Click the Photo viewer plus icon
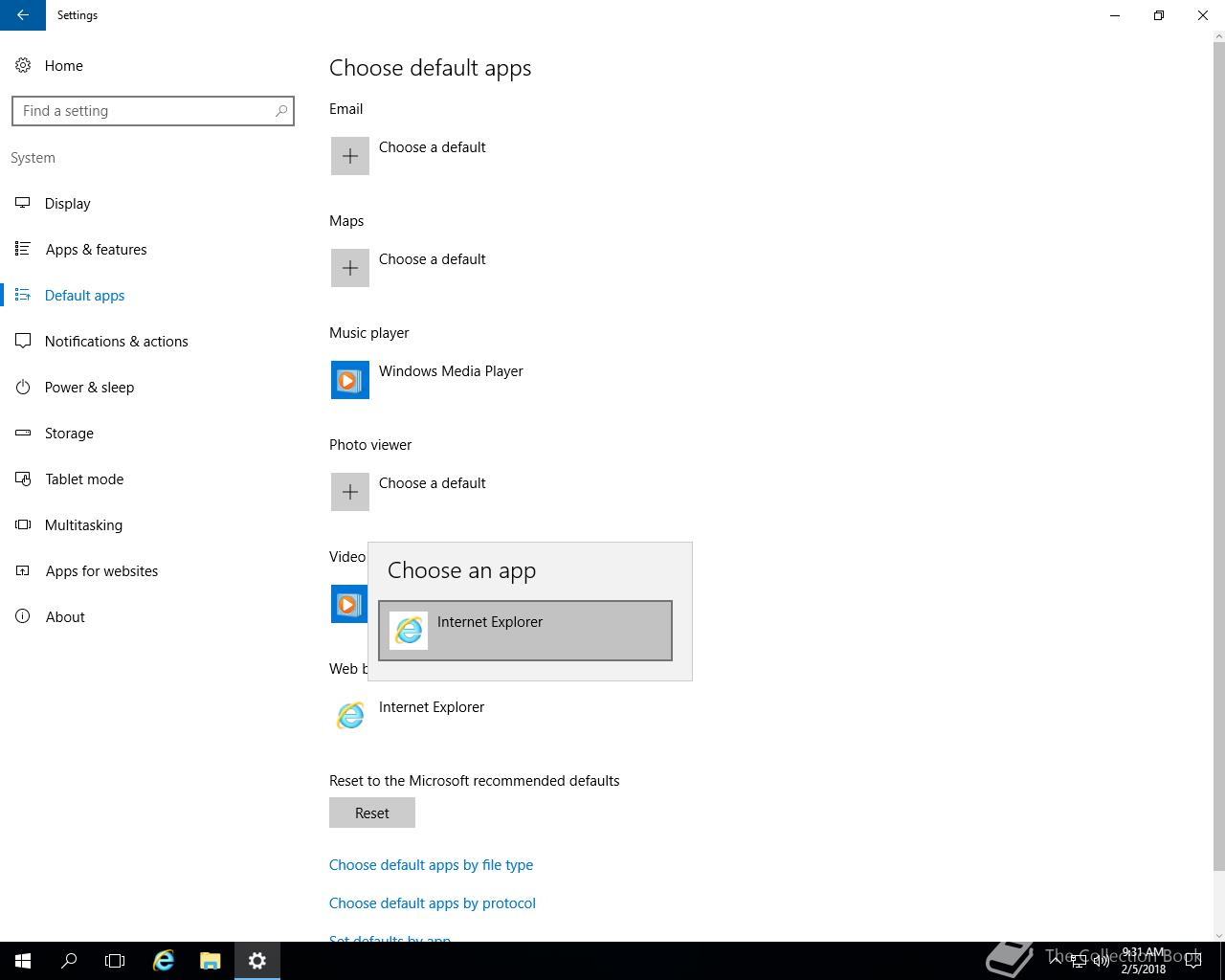The image size is (1225, 980). pyautogui.click(x=350, y=492)
